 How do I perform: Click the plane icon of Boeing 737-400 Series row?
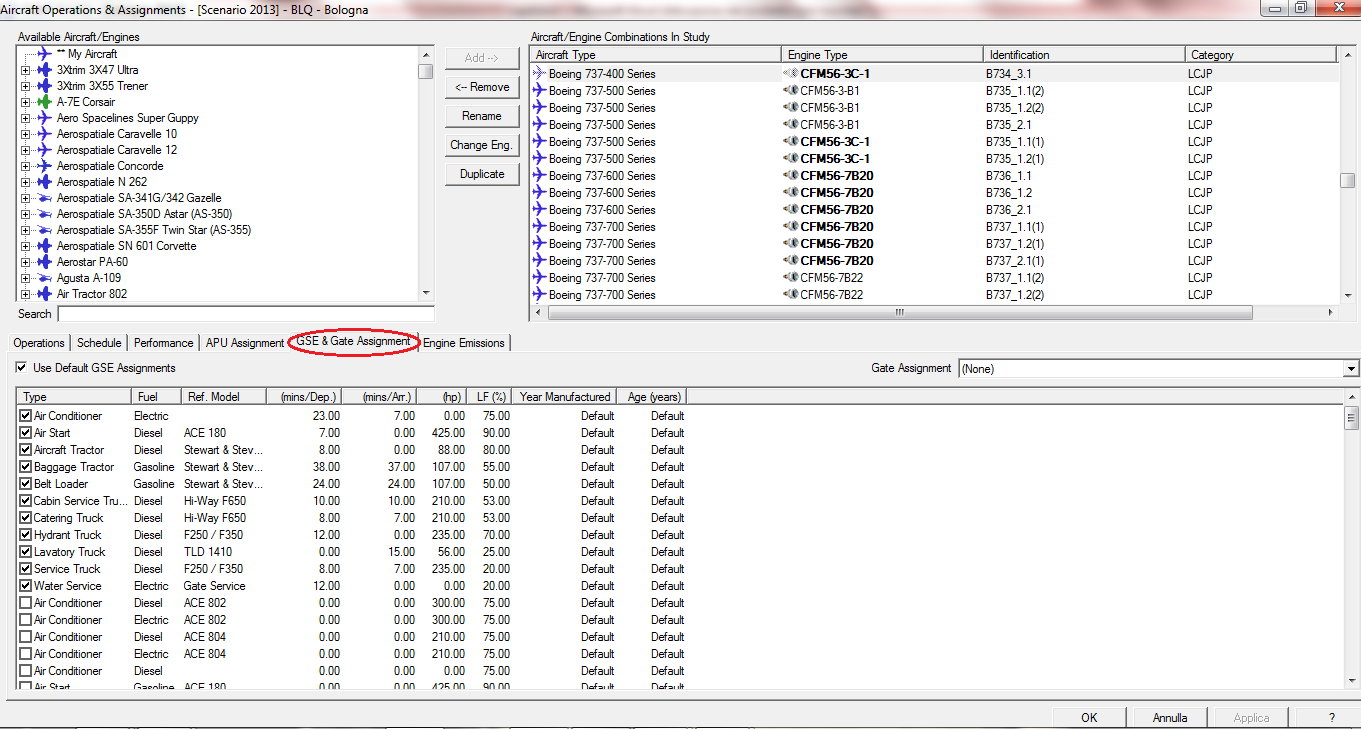pos(540,73)
